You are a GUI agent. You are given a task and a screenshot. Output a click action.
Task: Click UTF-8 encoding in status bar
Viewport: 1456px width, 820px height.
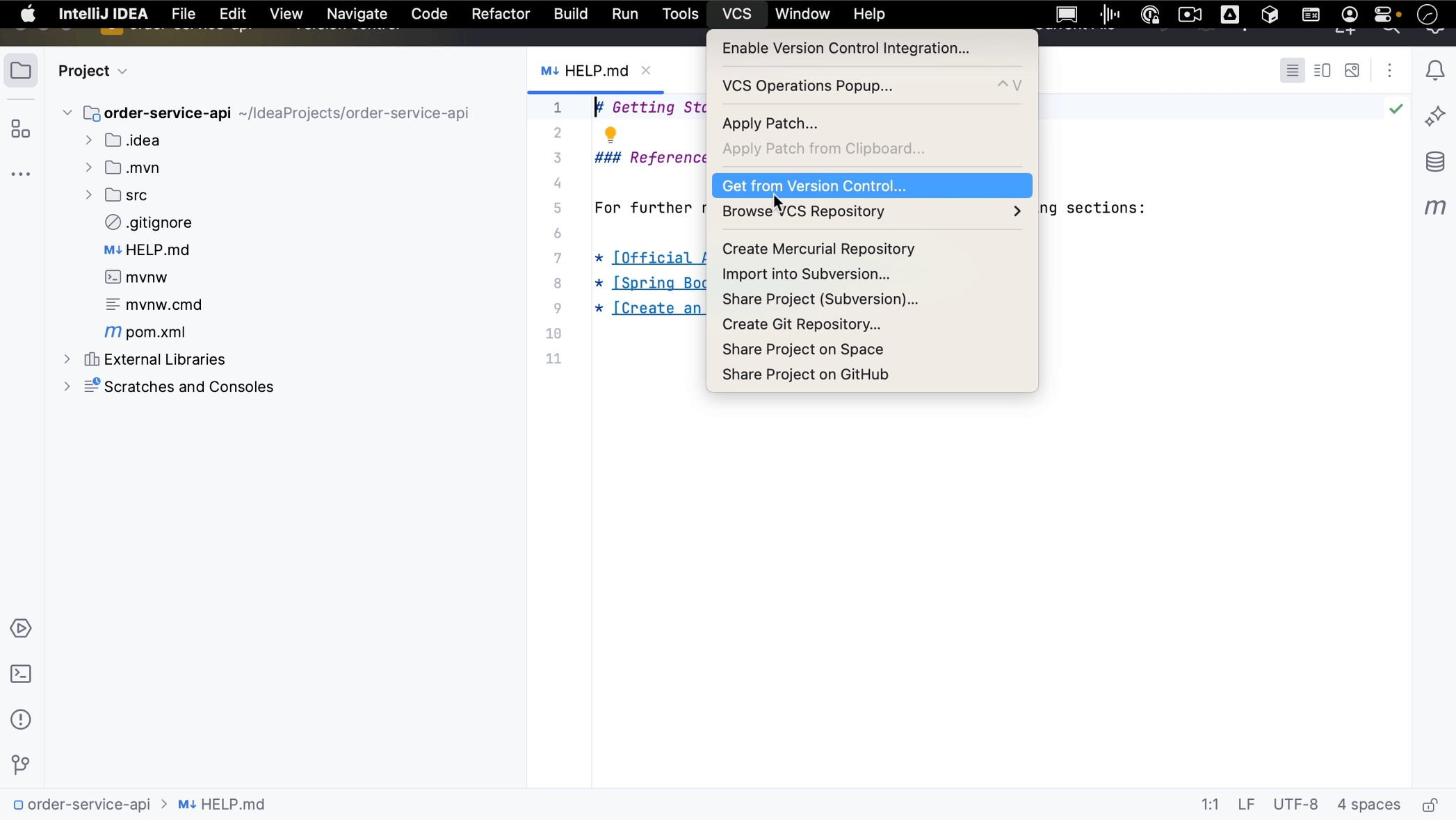[x=1295, y=805]
